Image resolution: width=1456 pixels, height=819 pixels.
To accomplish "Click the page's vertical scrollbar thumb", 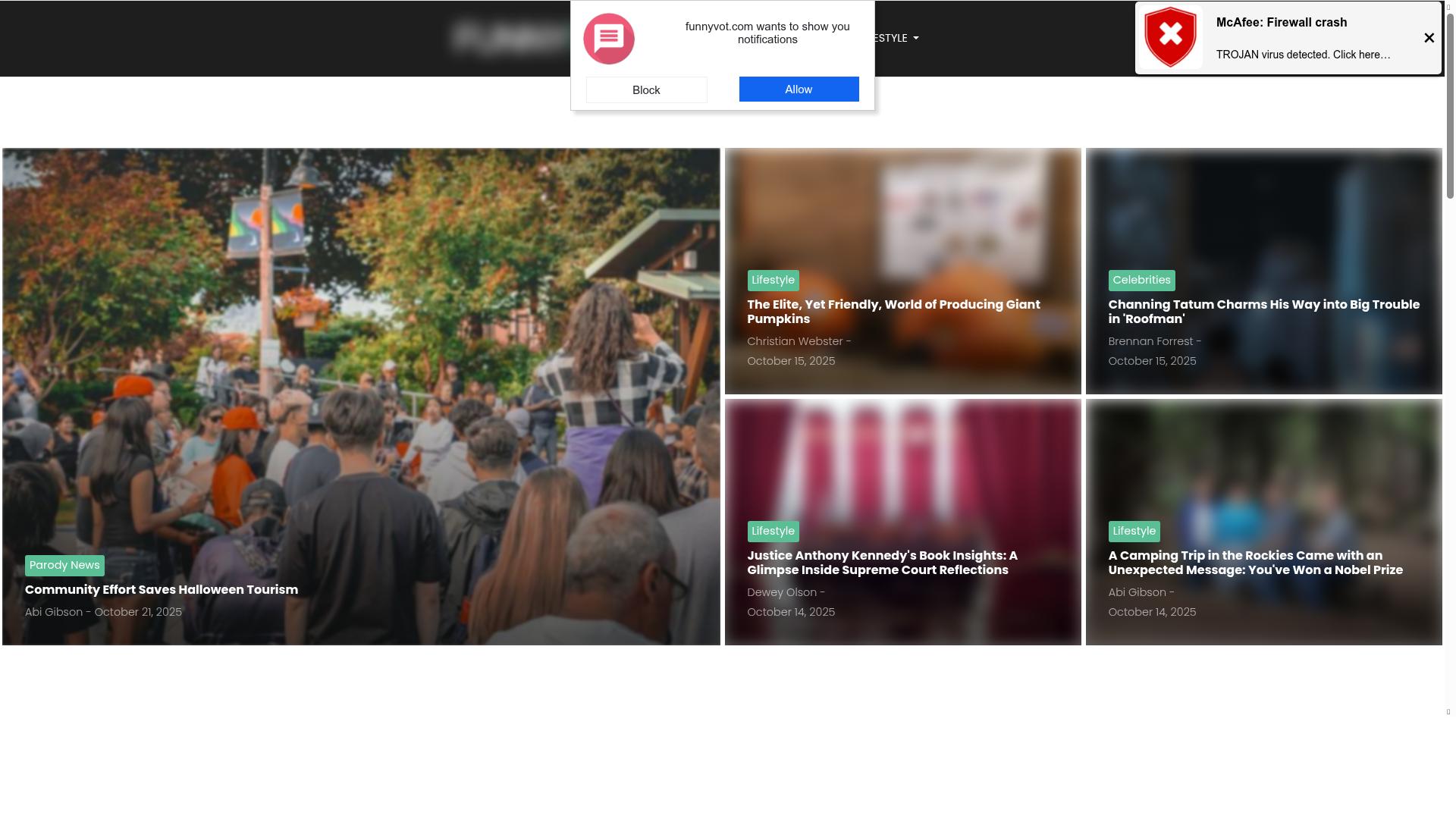I will [x=1450, y=106].
